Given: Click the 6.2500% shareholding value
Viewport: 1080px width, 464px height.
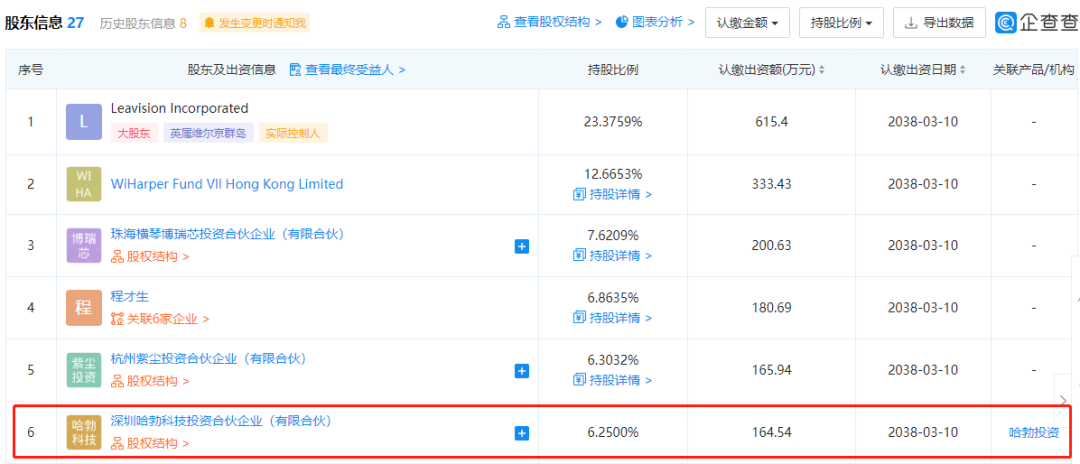Looking at the screenshot, I should click(x=612, y=433).
